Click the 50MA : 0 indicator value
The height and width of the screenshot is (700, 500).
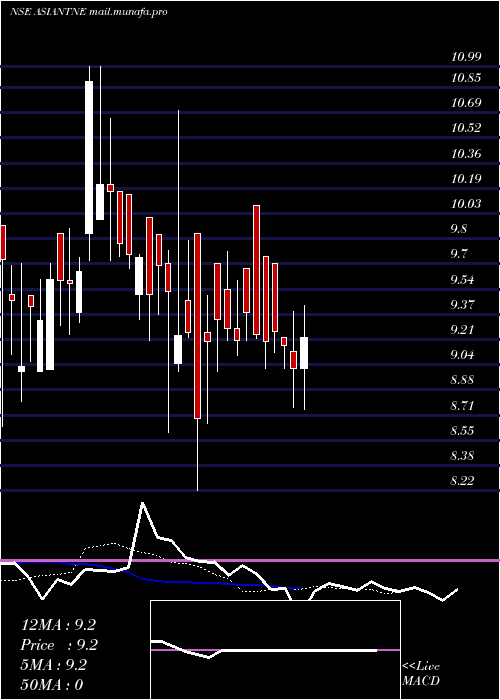click(52, 685)
